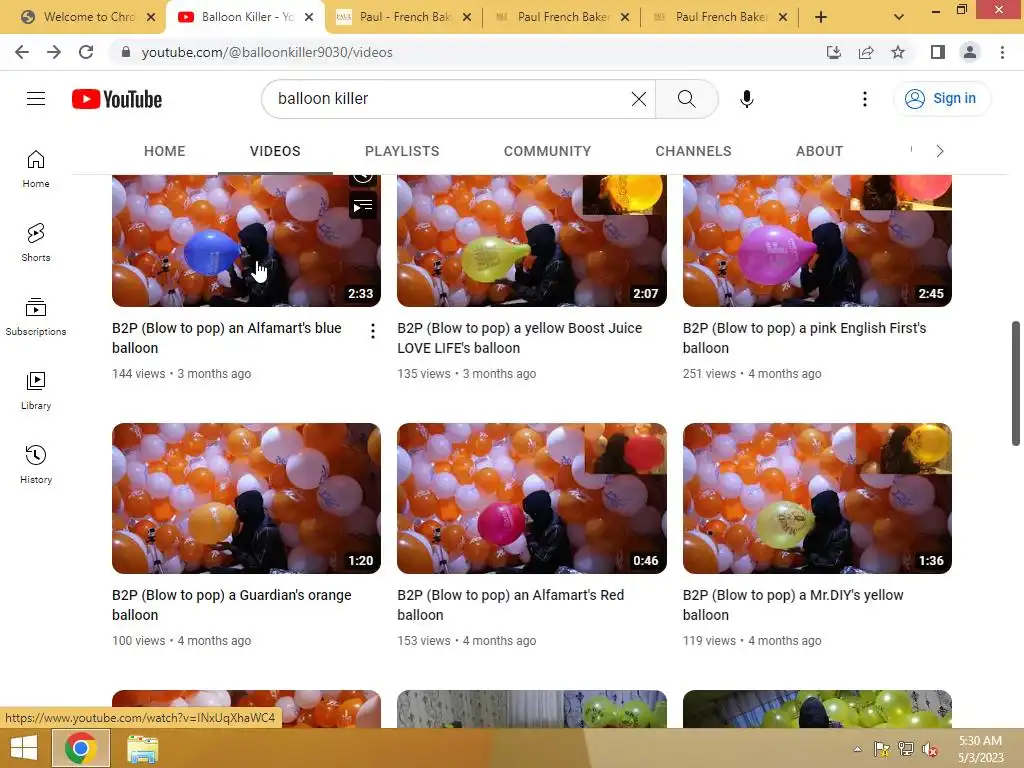This screenshot has width=1024, height=768.
Task: Open "an Alfamart's Red balloon" title link
Action: click(511, 605)
